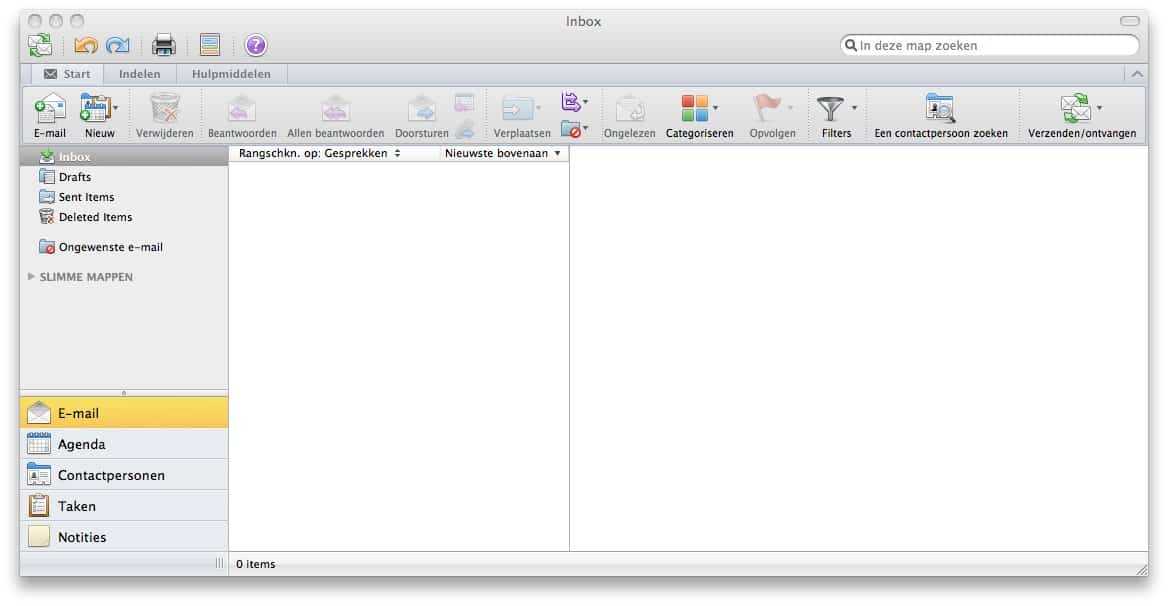Click the sidebar resize handle at bottom

(219, 564)
